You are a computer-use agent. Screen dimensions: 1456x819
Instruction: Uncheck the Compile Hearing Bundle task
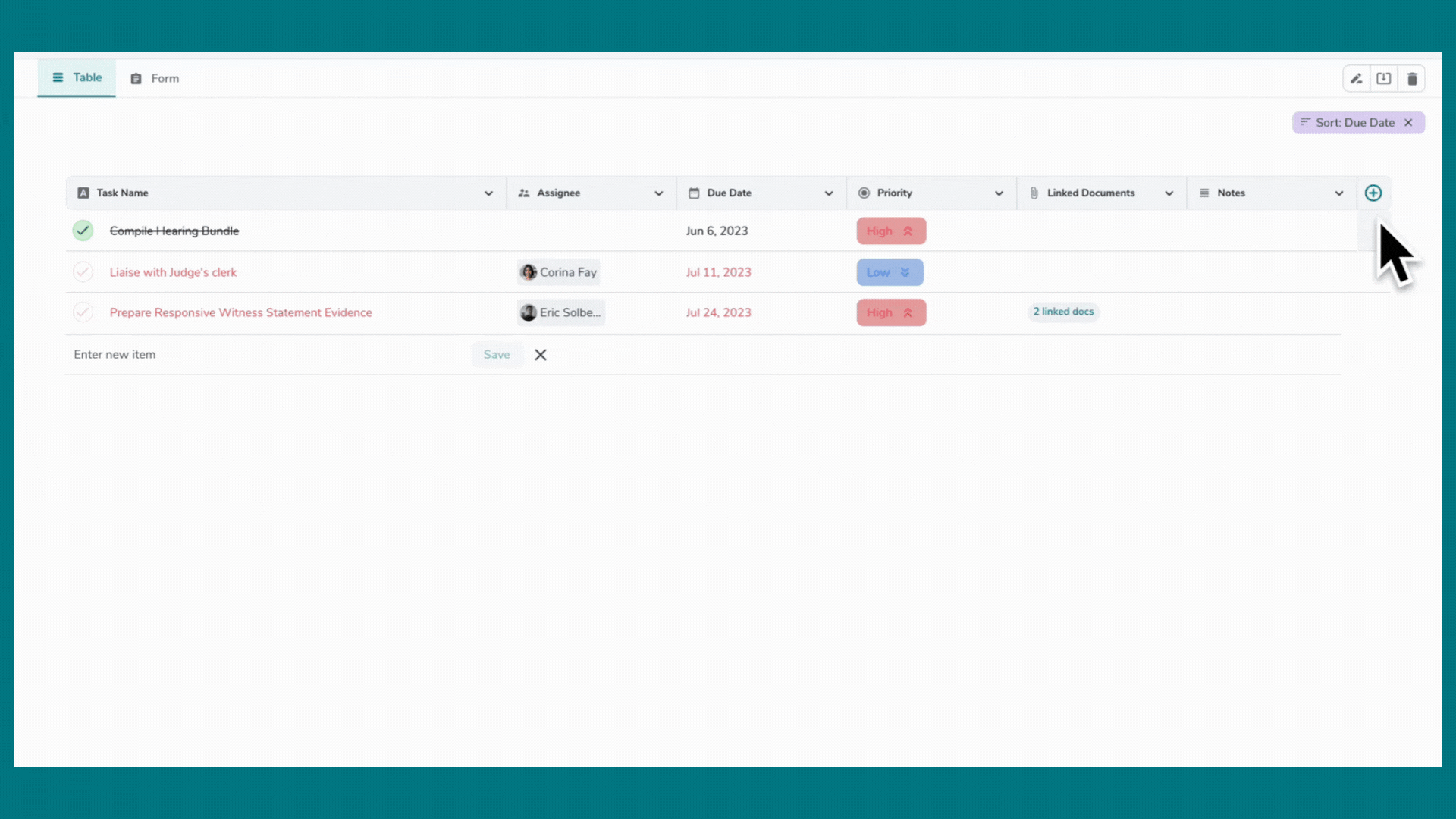tap(83, 231)
